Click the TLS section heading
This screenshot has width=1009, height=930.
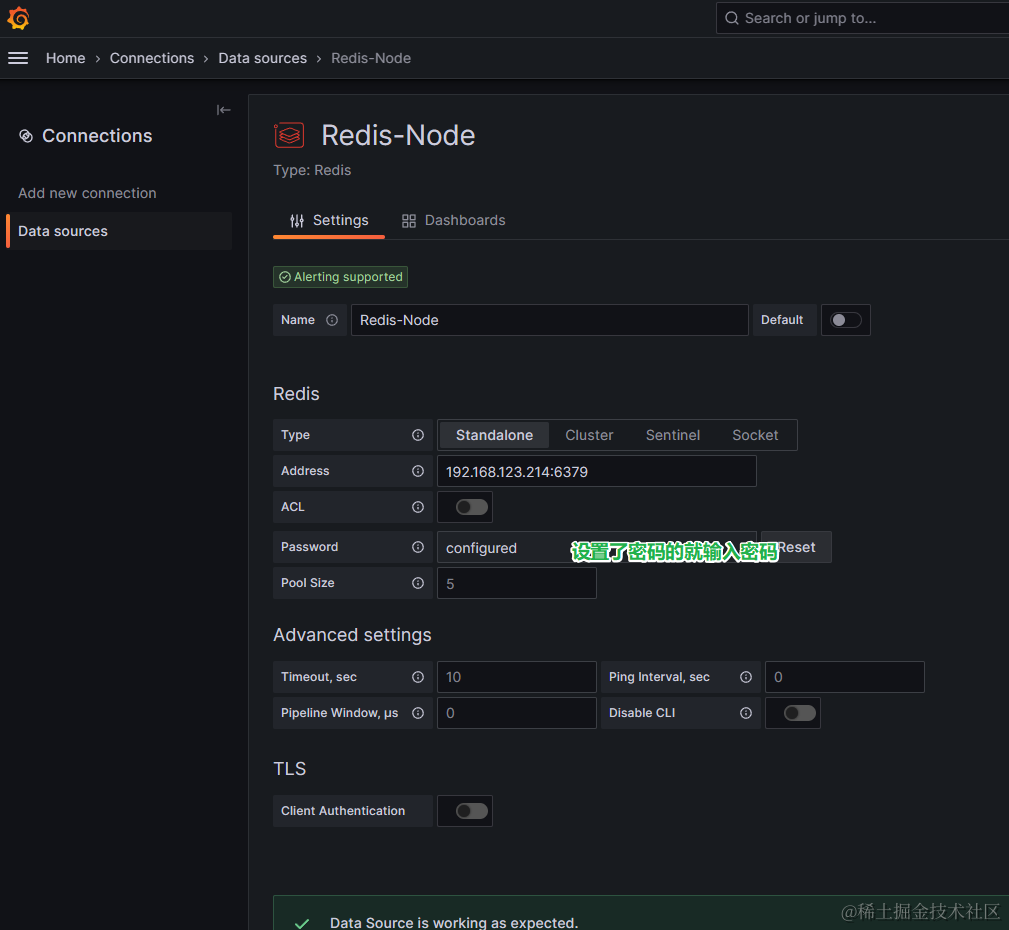click(290, 768)
